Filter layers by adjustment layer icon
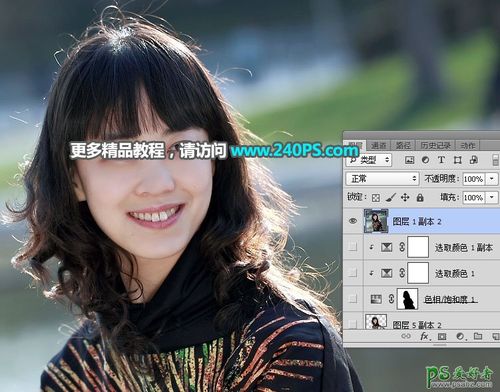Viewport: 500px width, 392px height. [425, 160]
